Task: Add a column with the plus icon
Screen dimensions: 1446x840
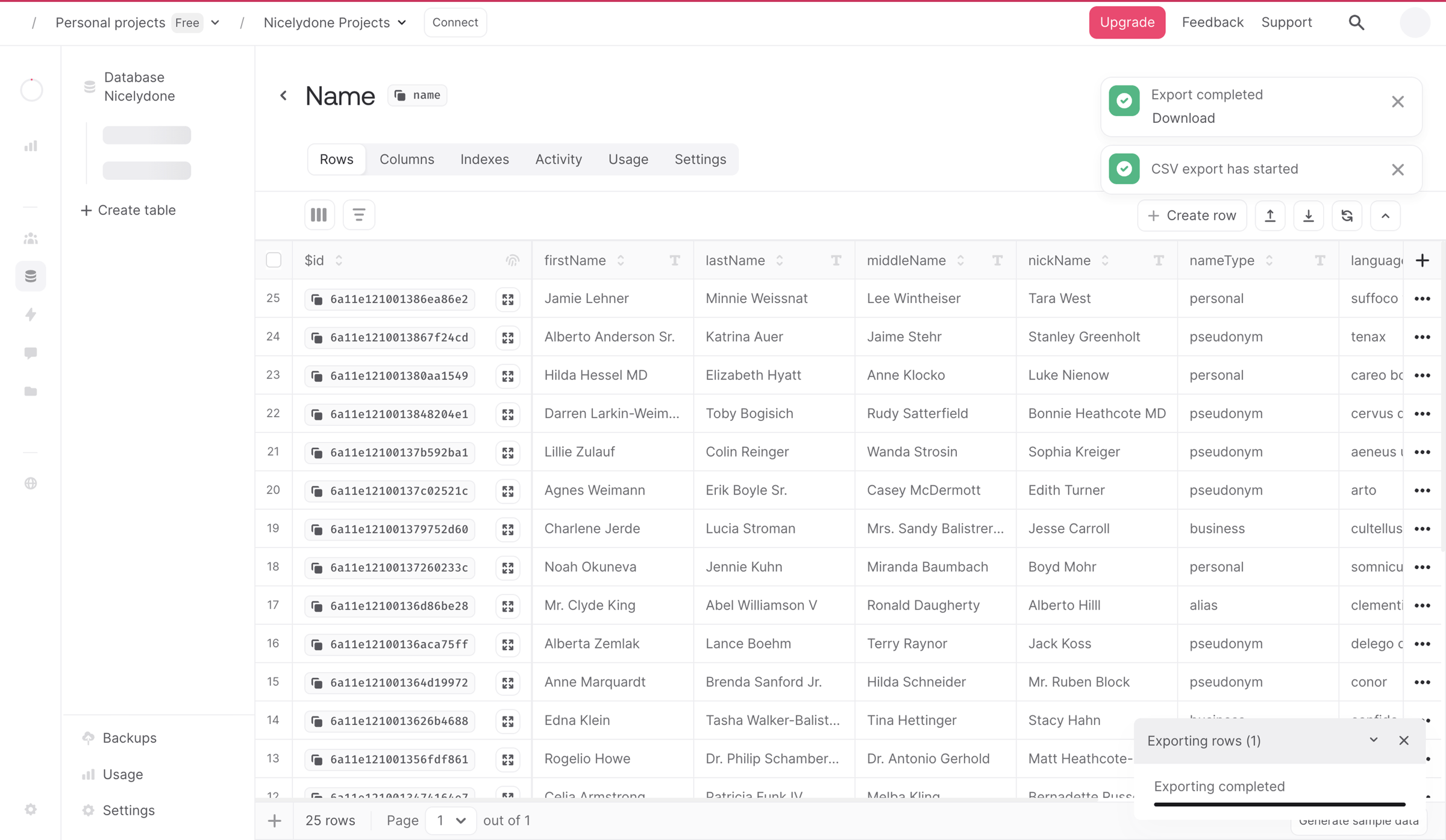Action: (1423, 260)
